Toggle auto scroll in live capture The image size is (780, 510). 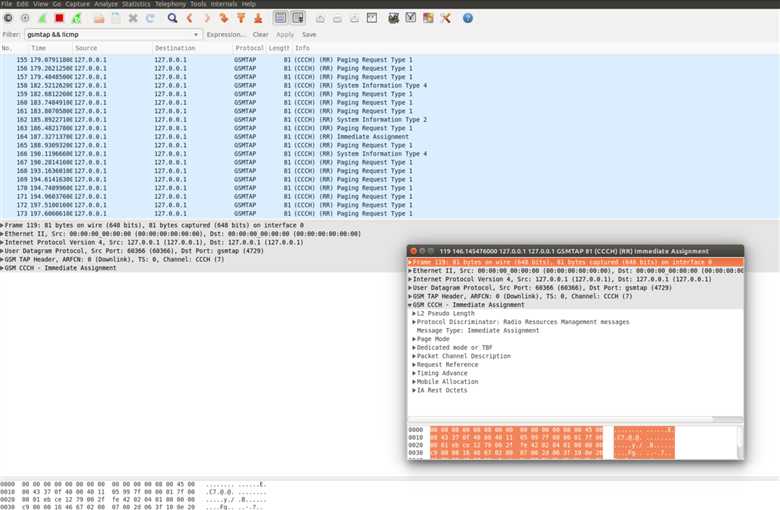(x=298, y=18)
